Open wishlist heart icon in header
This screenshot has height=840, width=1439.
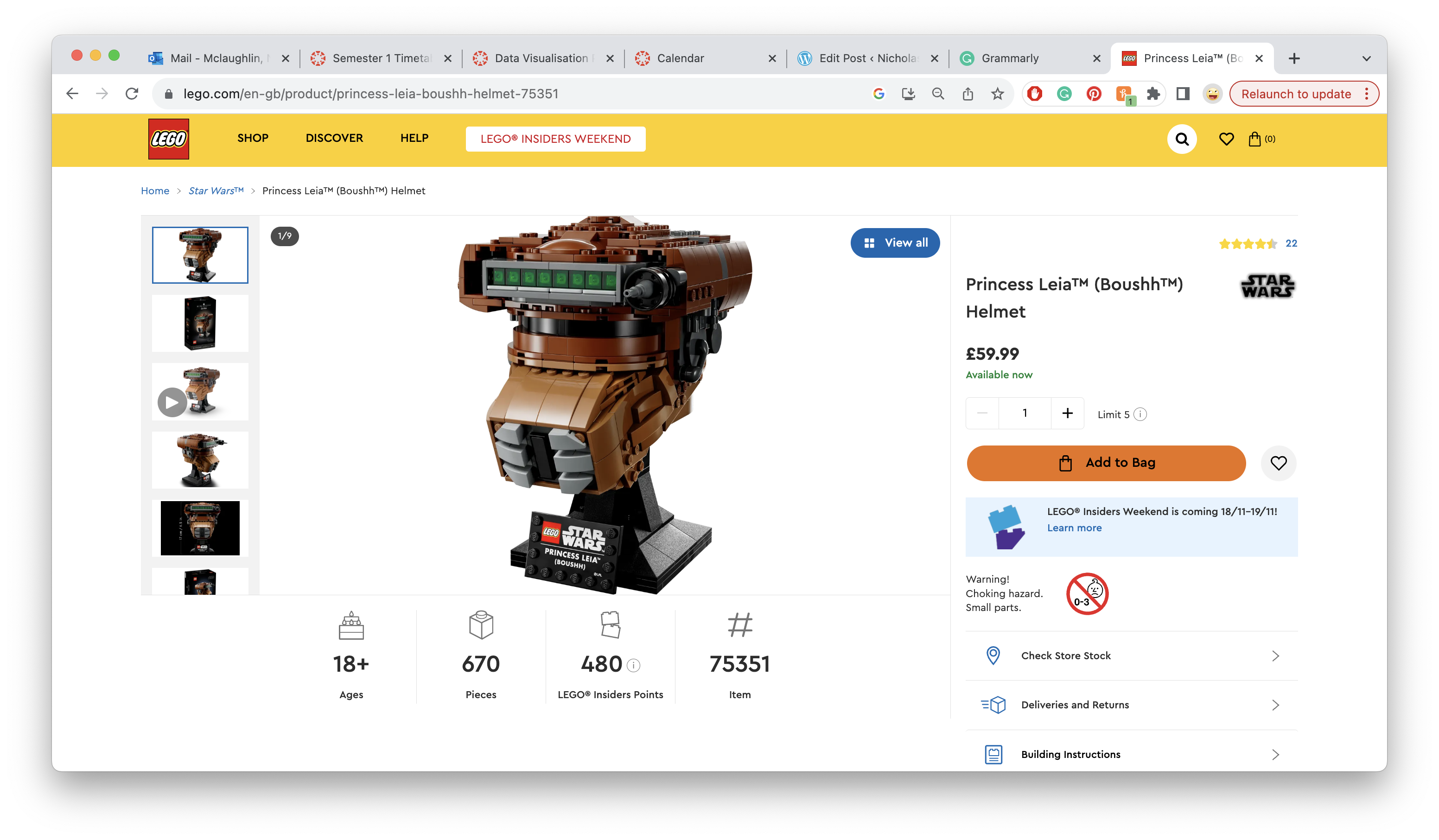(1226, 139)
